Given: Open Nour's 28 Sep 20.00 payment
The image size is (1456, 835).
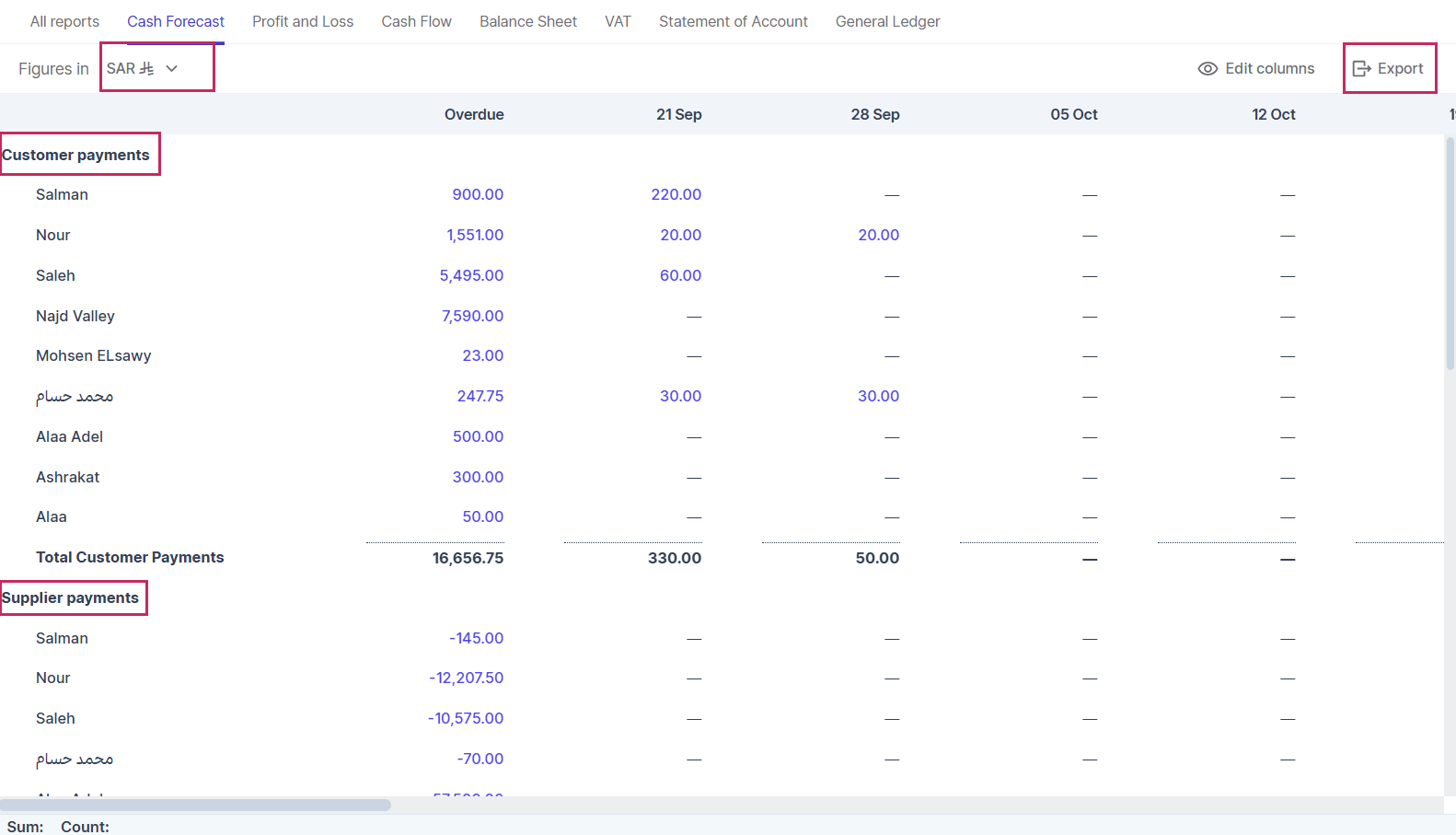Looking at the screenshot, I should coord(878,235).
